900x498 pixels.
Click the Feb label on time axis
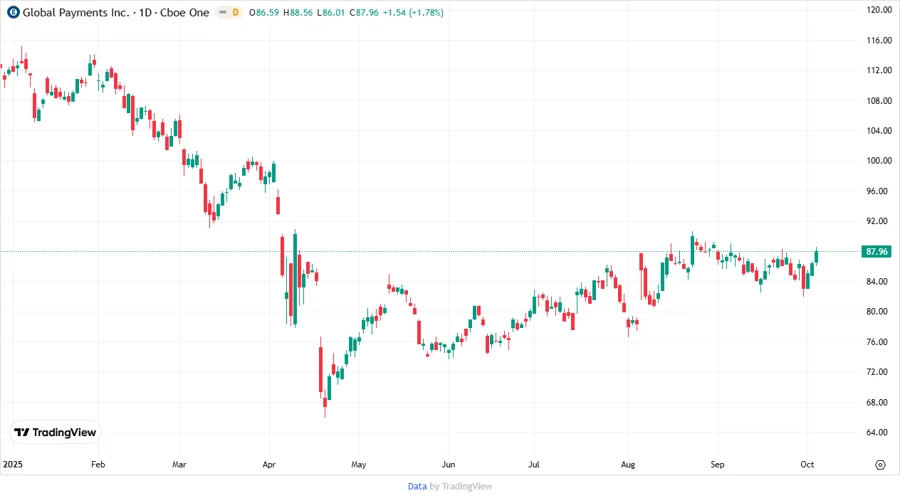click(x=98, y=465)
